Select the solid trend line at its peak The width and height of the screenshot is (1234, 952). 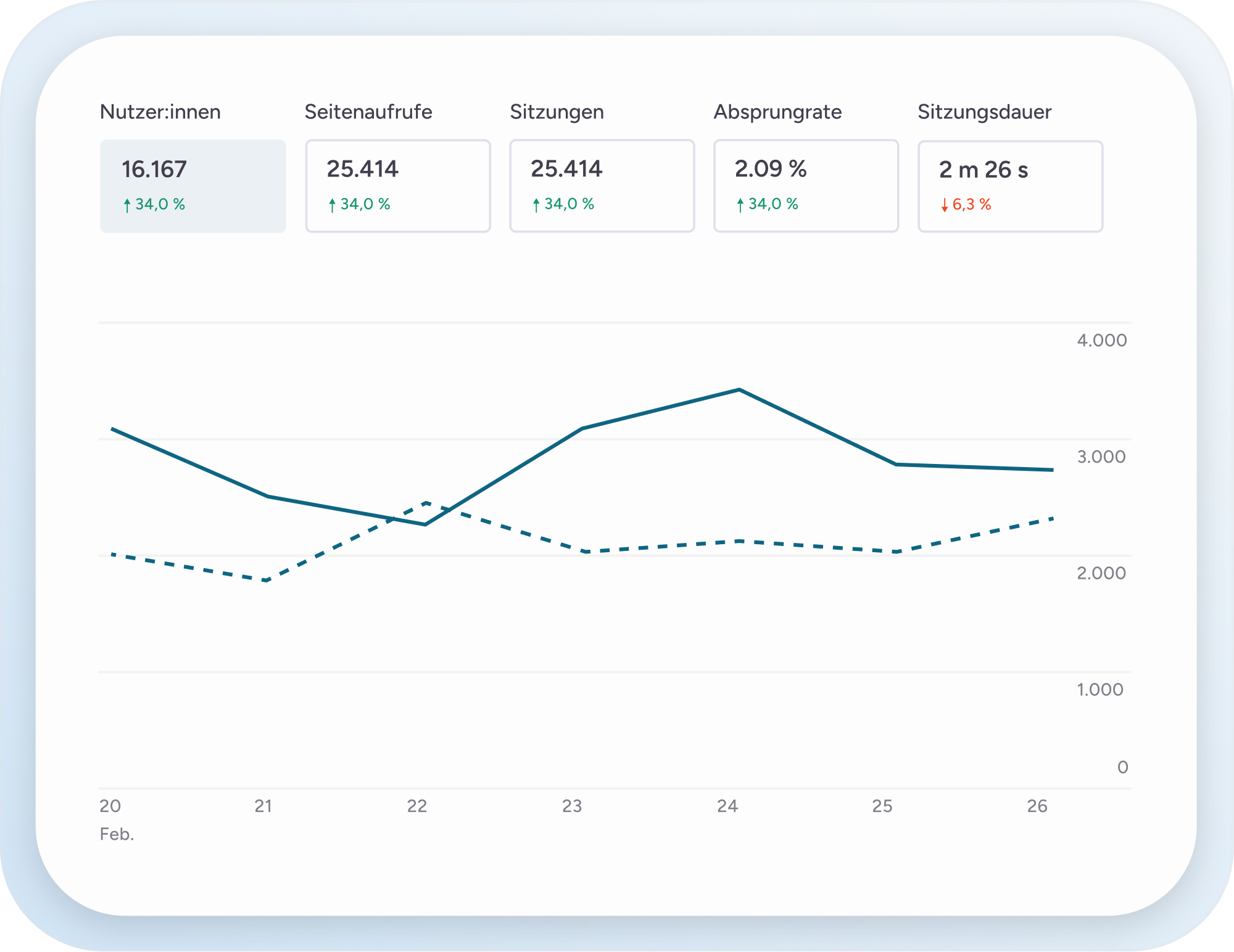click(x=739, y=389)
